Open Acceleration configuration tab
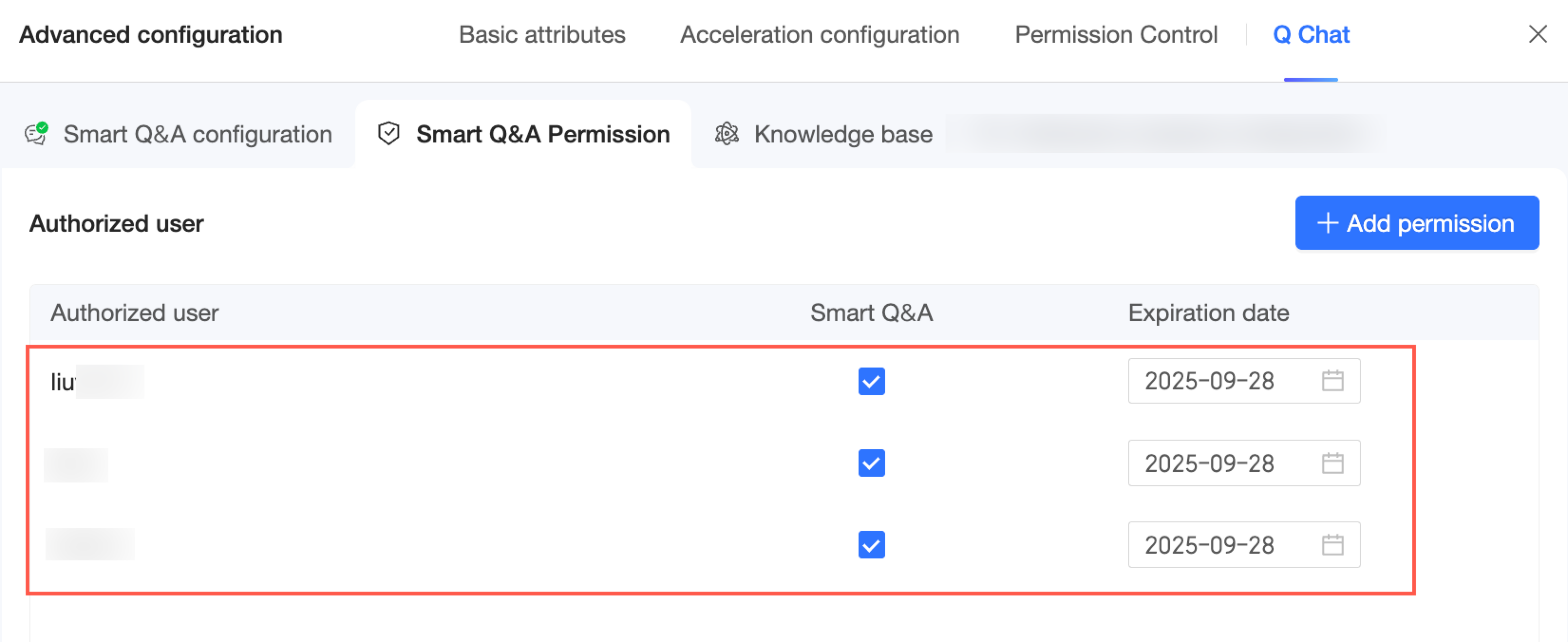This screenshot has height=642, width=1568. 819,35
